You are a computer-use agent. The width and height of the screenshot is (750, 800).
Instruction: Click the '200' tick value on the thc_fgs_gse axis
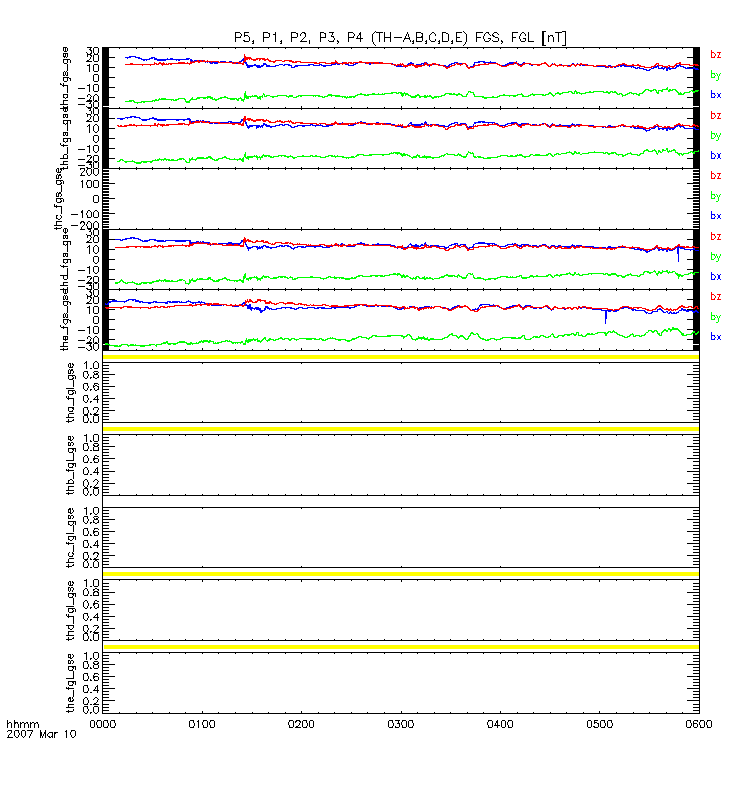[90, 172]
